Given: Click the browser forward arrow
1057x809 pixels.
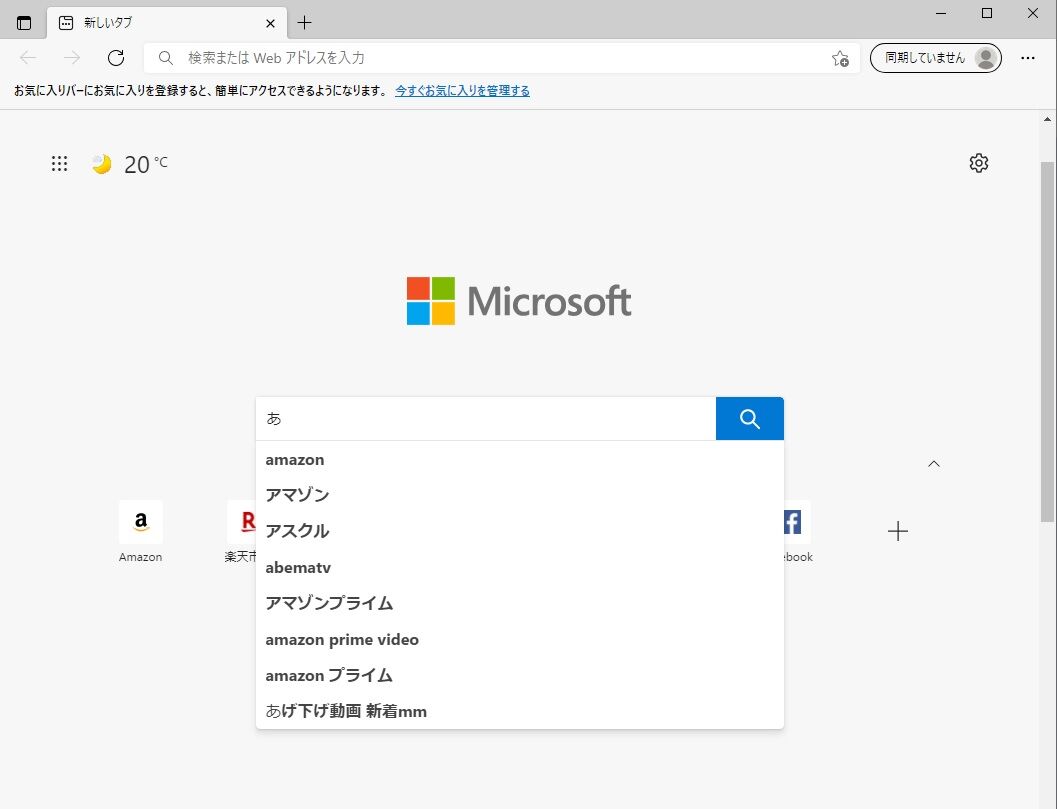Looking at the screenshot, I should pyautogui.click(x=71, y=58).
